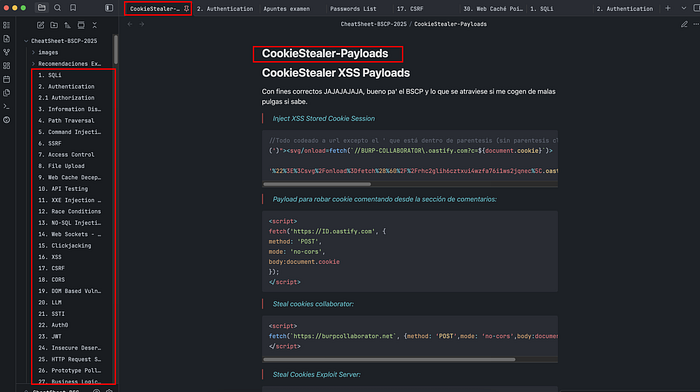Open 8. File Upload note
The width and height of the screenshot is (700, 392).
point(61,166)
